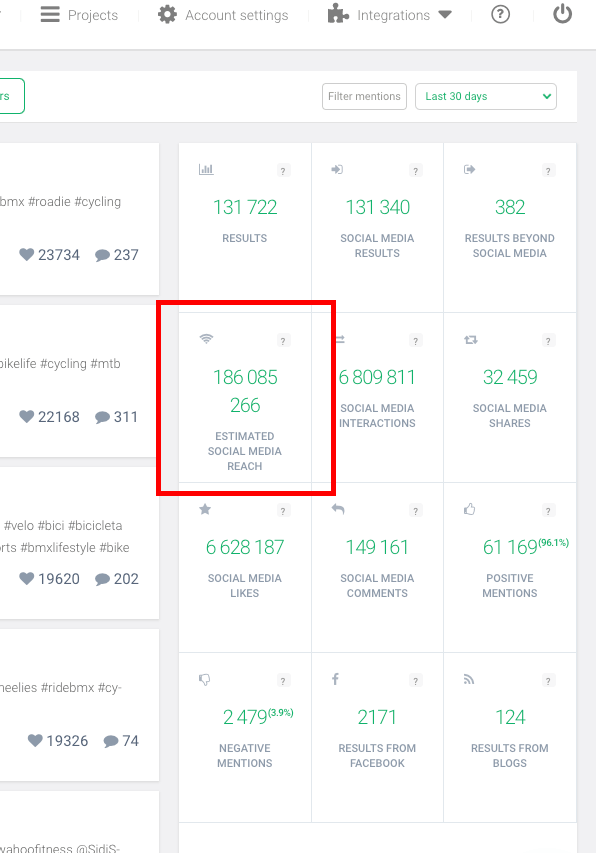Click the comment bubble icon next to 202
Viewport: 596px width, 853px height.
point(102,579)
